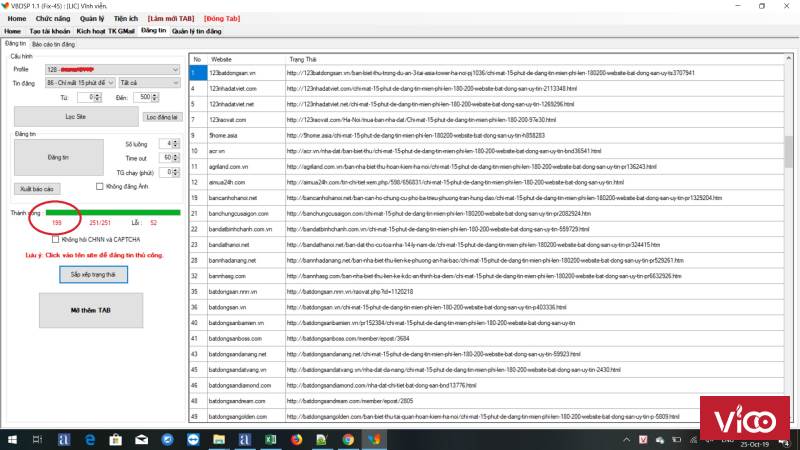Open TeamViewer from the taskbar
Image resolution: width=800 pixels, height=450 pixels.
[193, 439]
